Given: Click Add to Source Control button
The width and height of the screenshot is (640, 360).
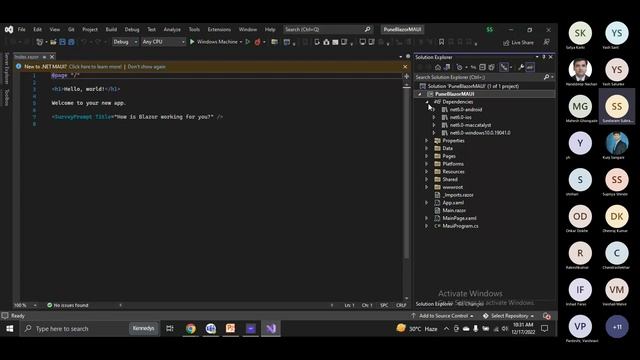Looking at the screenshot, I should tap(443, 316).
